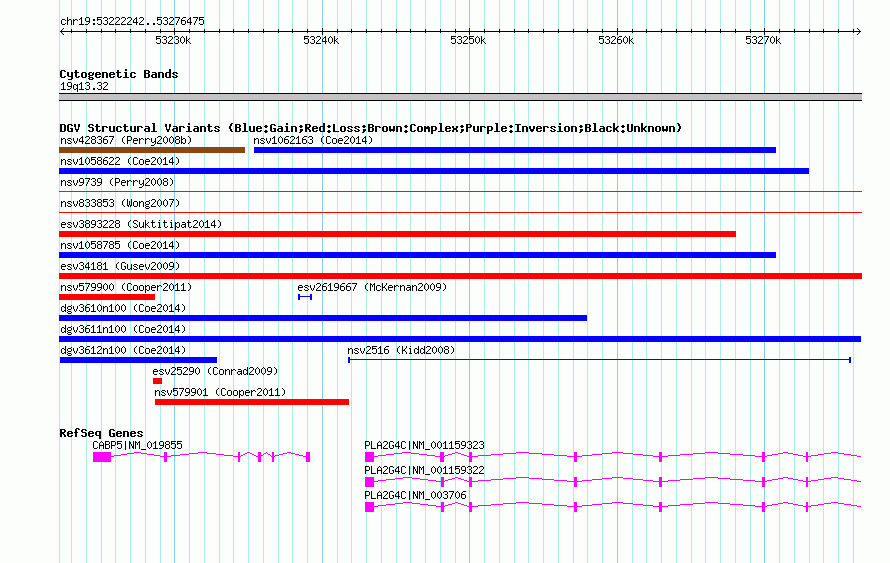This screenshot has height=563, width=890.
Task: Select the dgv3612n100 (Coe2014) blue bar
Action: point(138,360)
